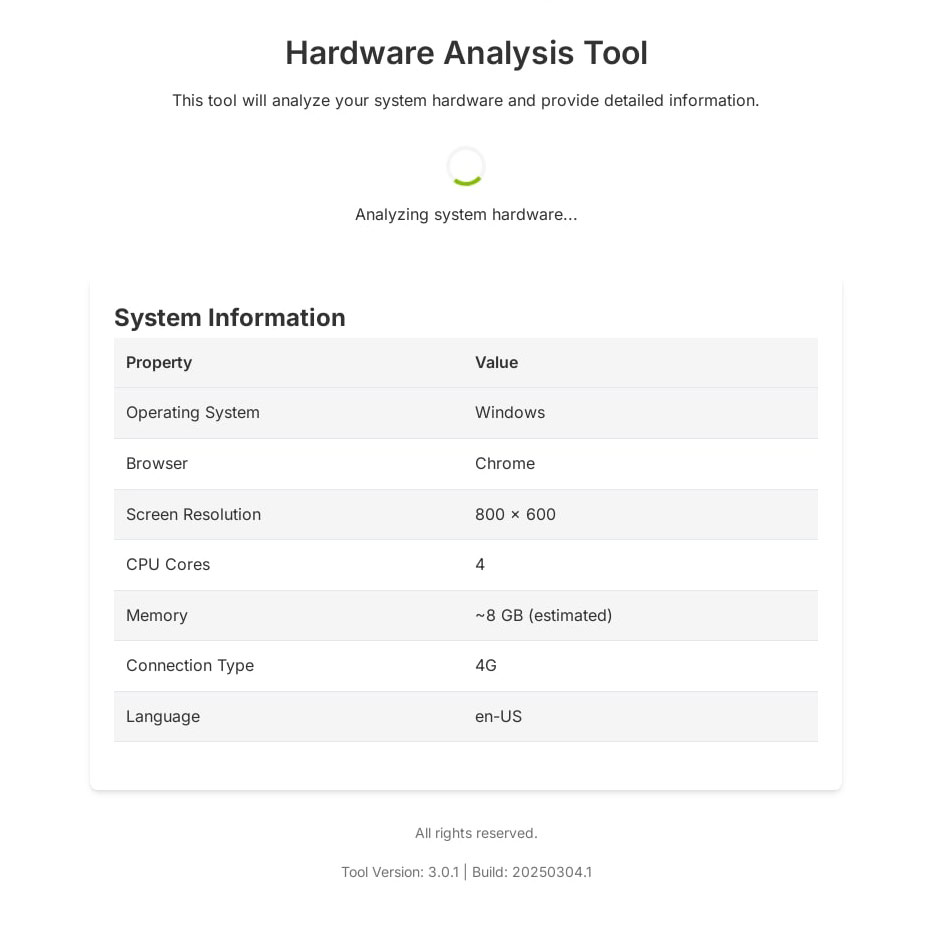Click the Tool Version and Build footer text

click(466, 872)
